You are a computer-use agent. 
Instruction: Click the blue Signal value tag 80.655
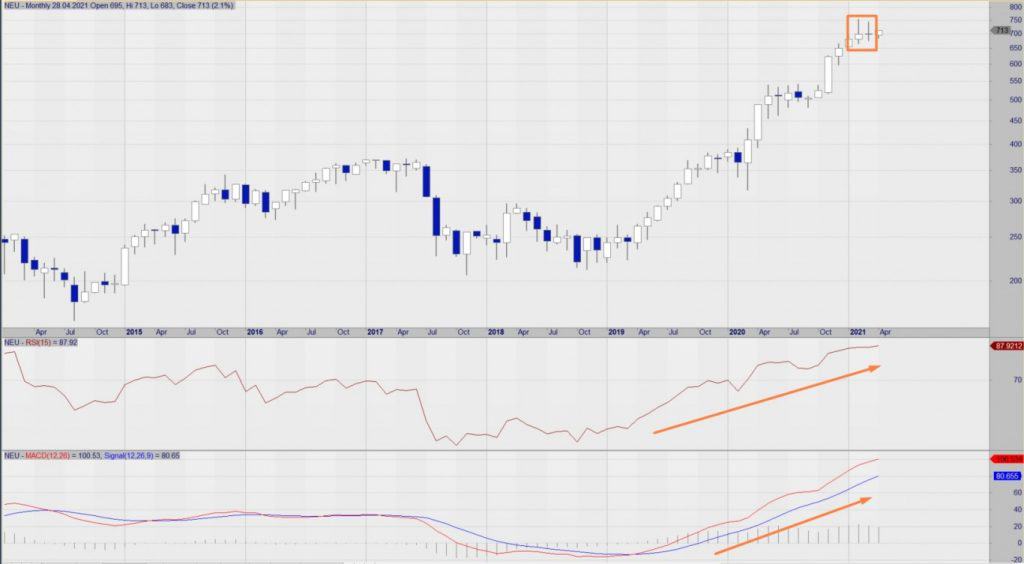tap(1005, 476)
